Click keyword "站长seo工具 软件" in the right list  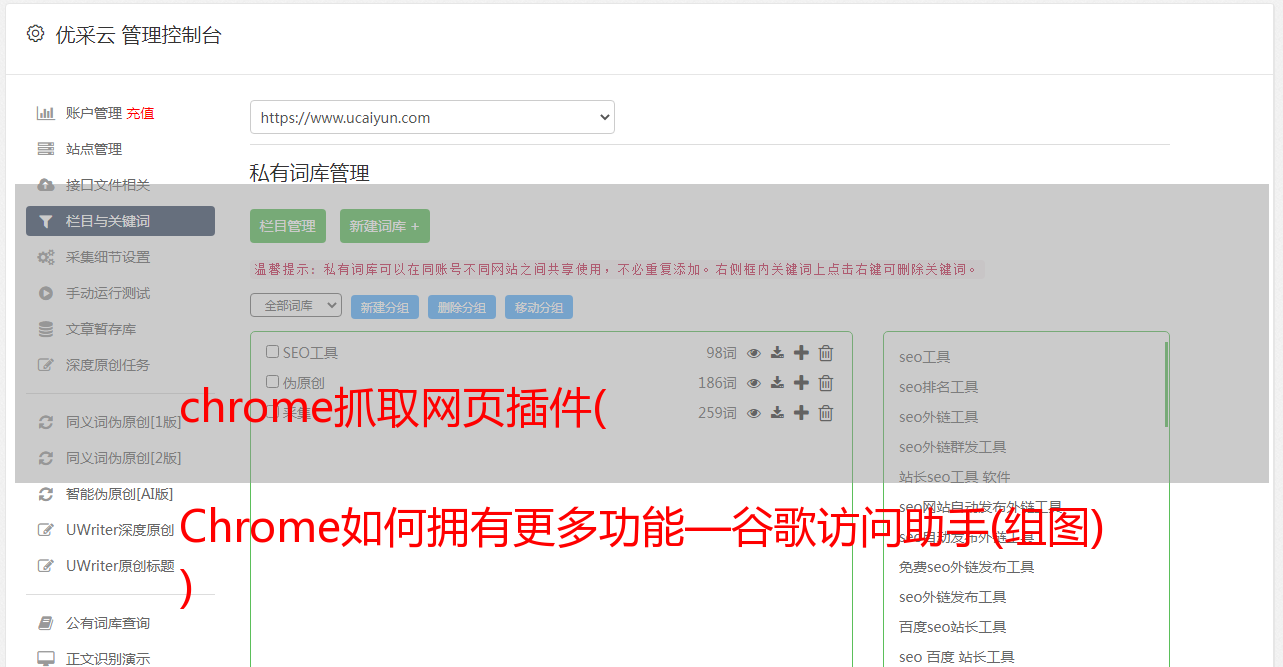955,477
